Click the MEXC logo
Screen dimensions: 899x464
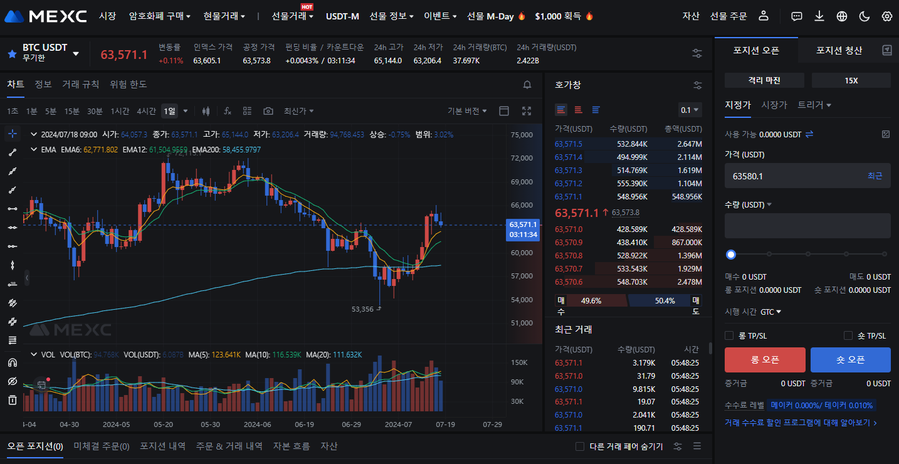click(45, 16)
